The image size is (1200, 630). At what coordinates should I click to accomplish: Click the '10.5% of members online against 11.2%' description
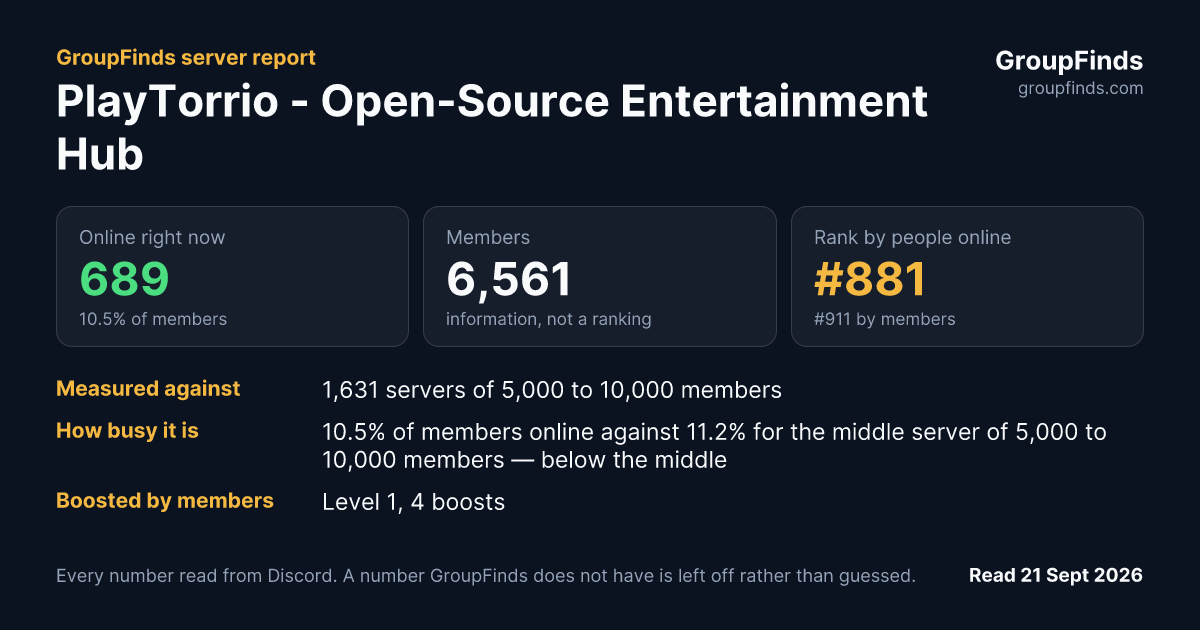[714, 446]
